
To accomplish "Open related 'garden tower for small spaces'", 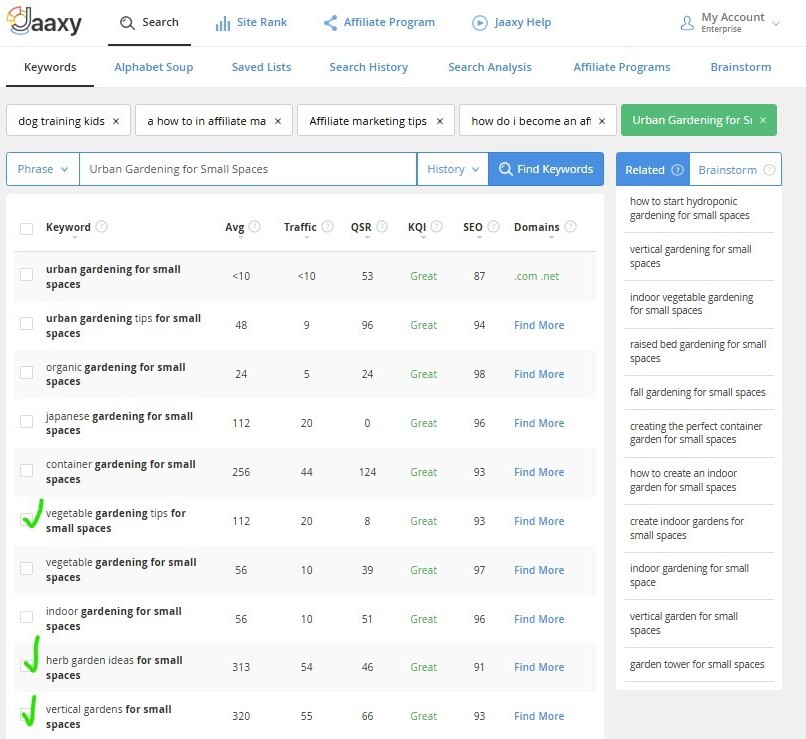I will coord(697,664).
